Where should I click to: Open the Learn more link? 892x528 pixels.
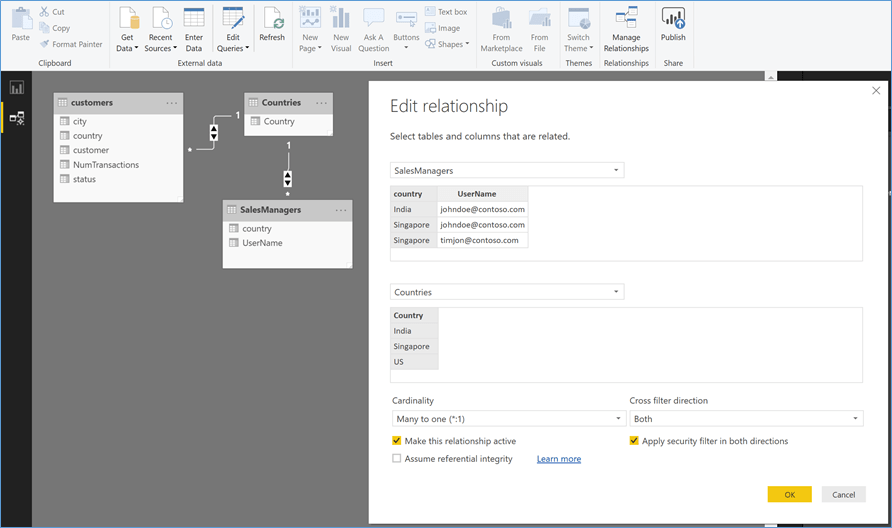(x=558, y=459)
